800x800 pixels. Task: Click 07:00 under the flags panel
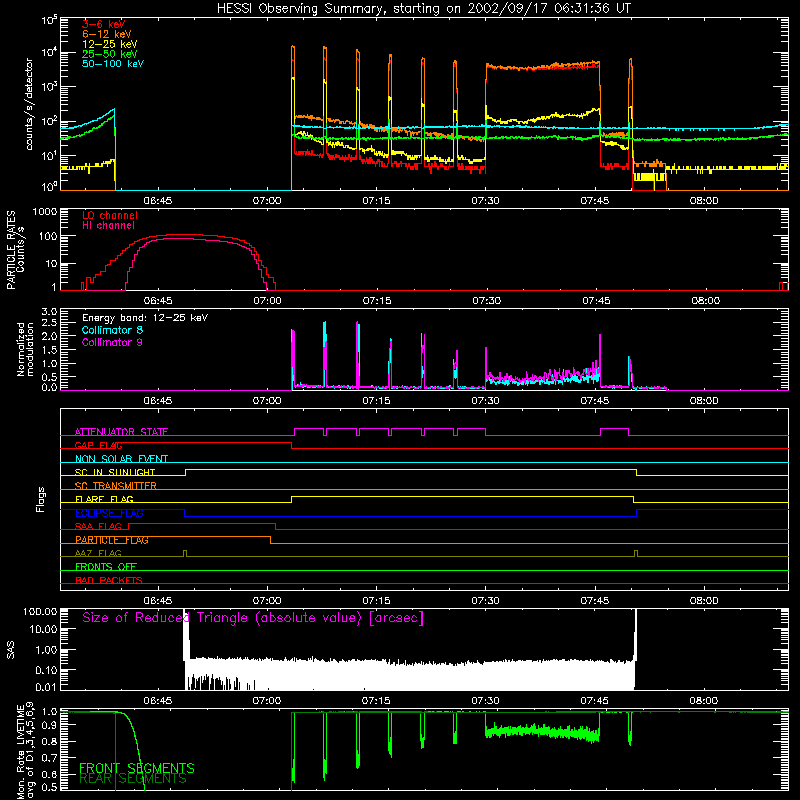tap(267, 601)
